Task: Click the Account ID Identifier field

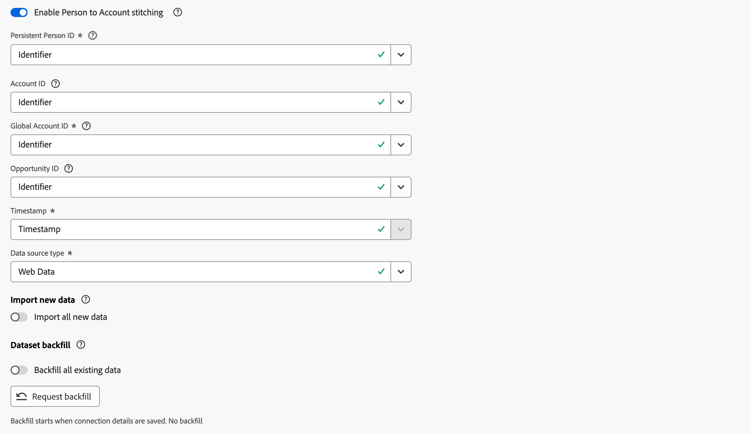Action: 200,102
